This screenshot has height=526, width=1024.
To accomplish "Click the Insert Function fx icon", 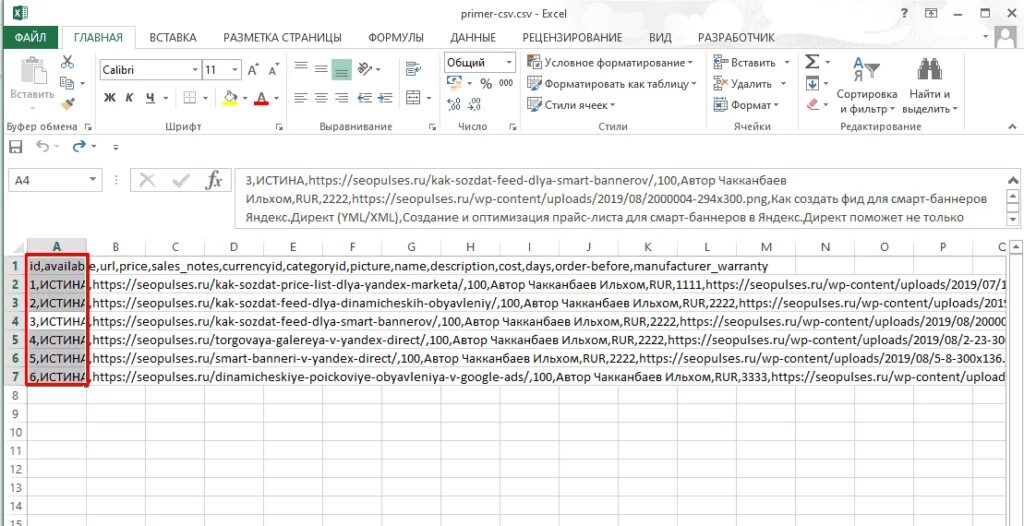I will (214, 180).
